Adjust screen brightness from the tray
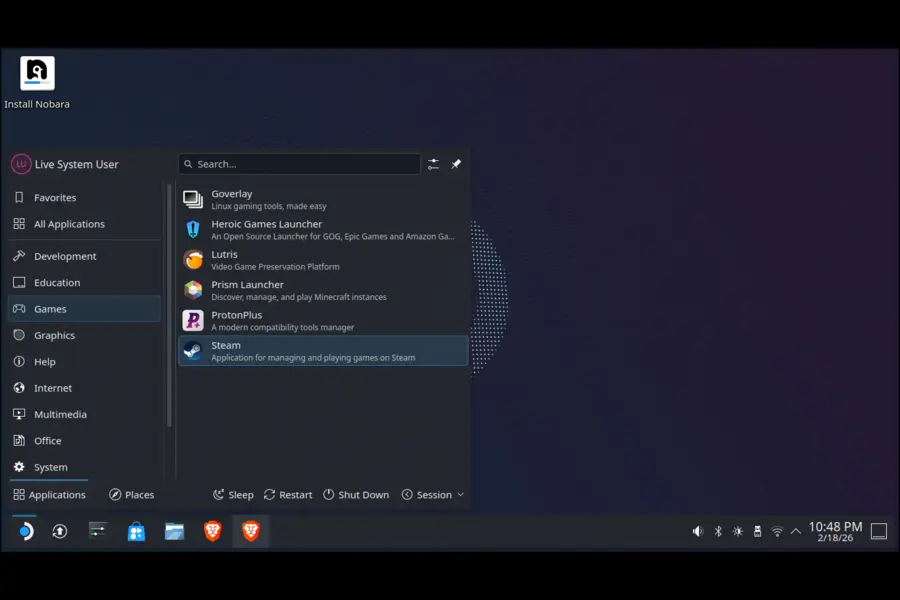 point(737,531)
